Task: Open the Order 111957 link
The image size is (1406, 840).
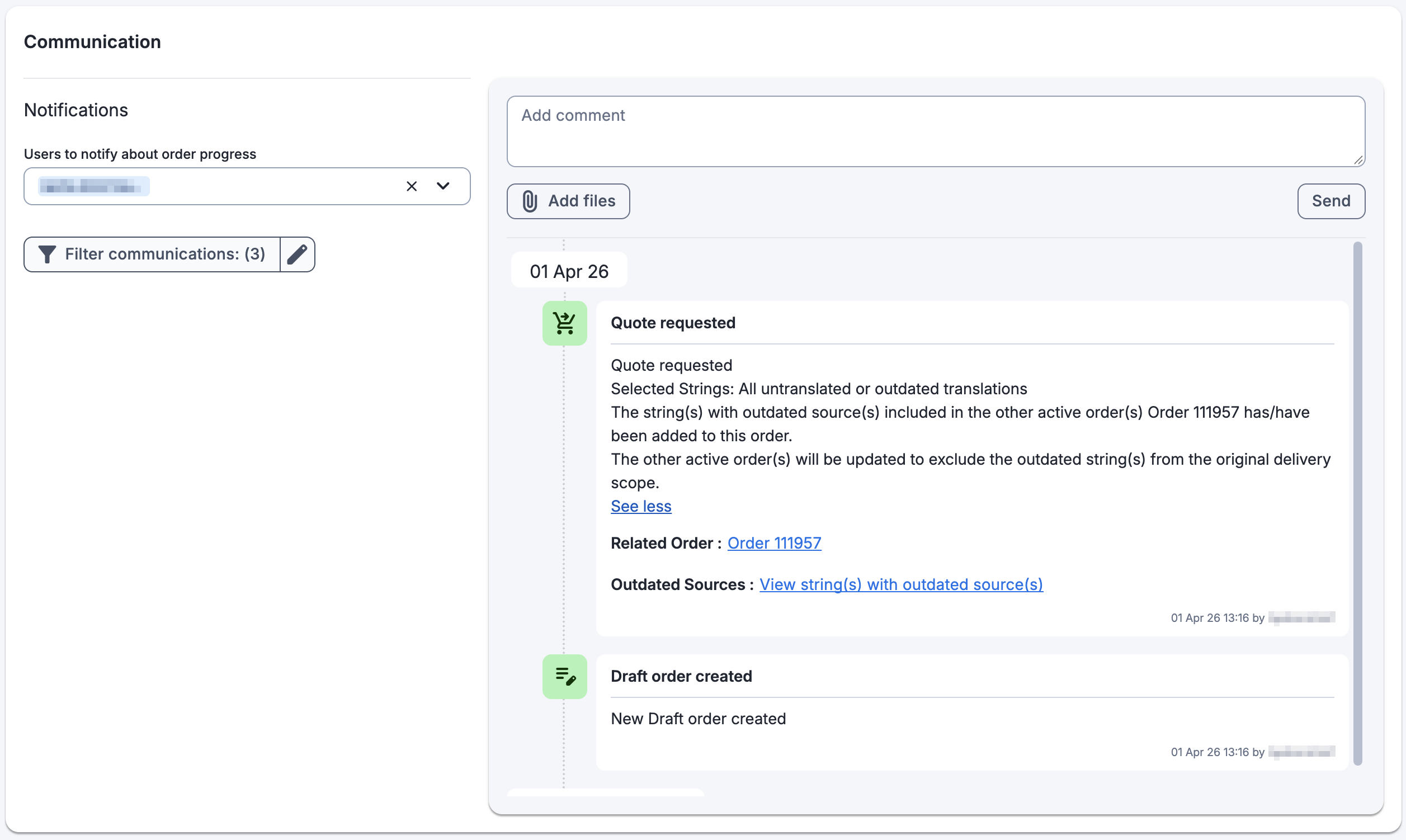Action: pyautogui.click(x=774, y=543)
